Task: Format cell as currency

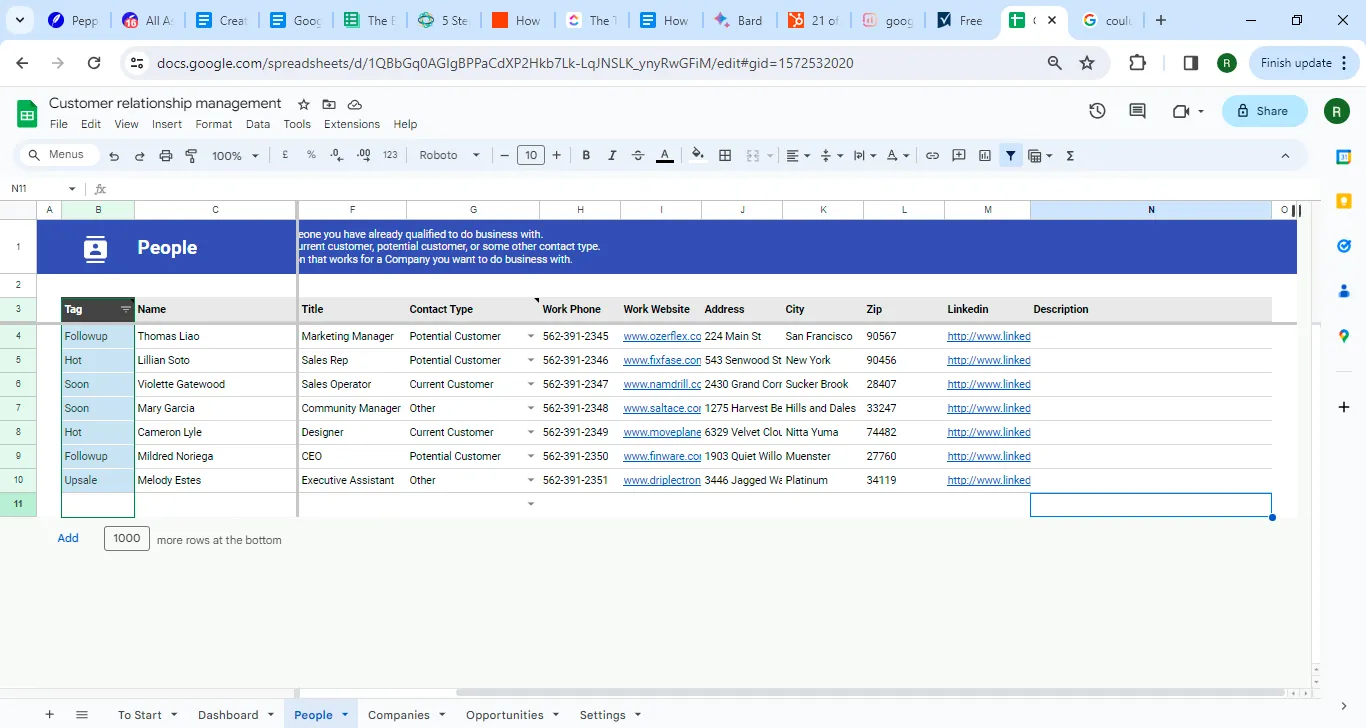Action: pos(285,155)
